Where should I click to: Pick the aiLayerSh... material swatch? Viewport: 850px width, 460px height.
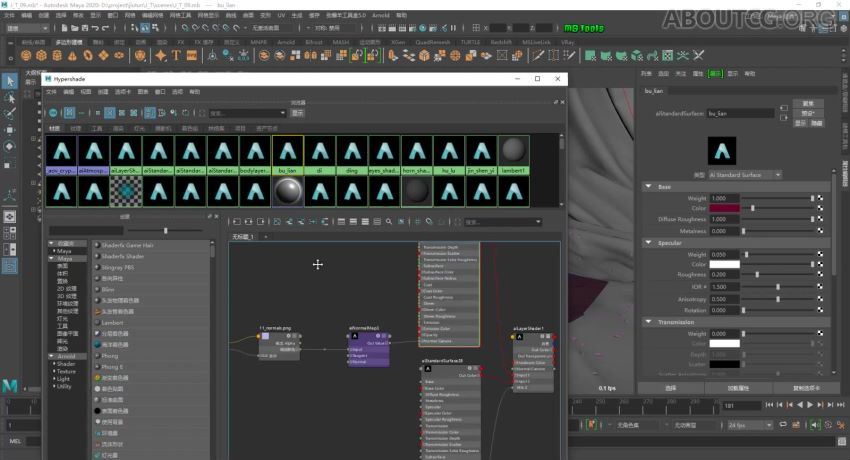click(126, 155)
